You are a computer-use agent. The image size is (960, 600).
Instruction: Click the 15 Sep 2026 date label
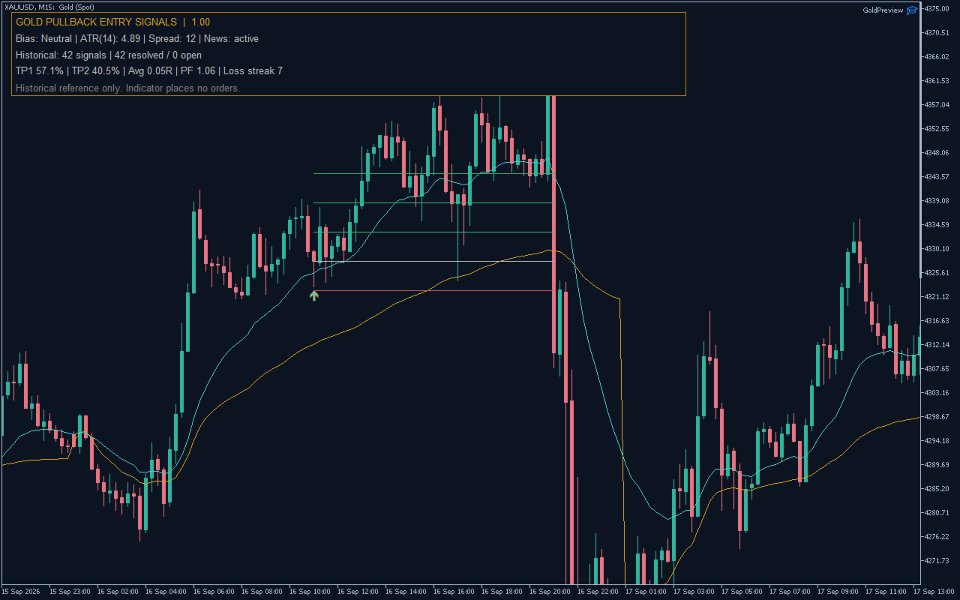[x=20, y=592]
